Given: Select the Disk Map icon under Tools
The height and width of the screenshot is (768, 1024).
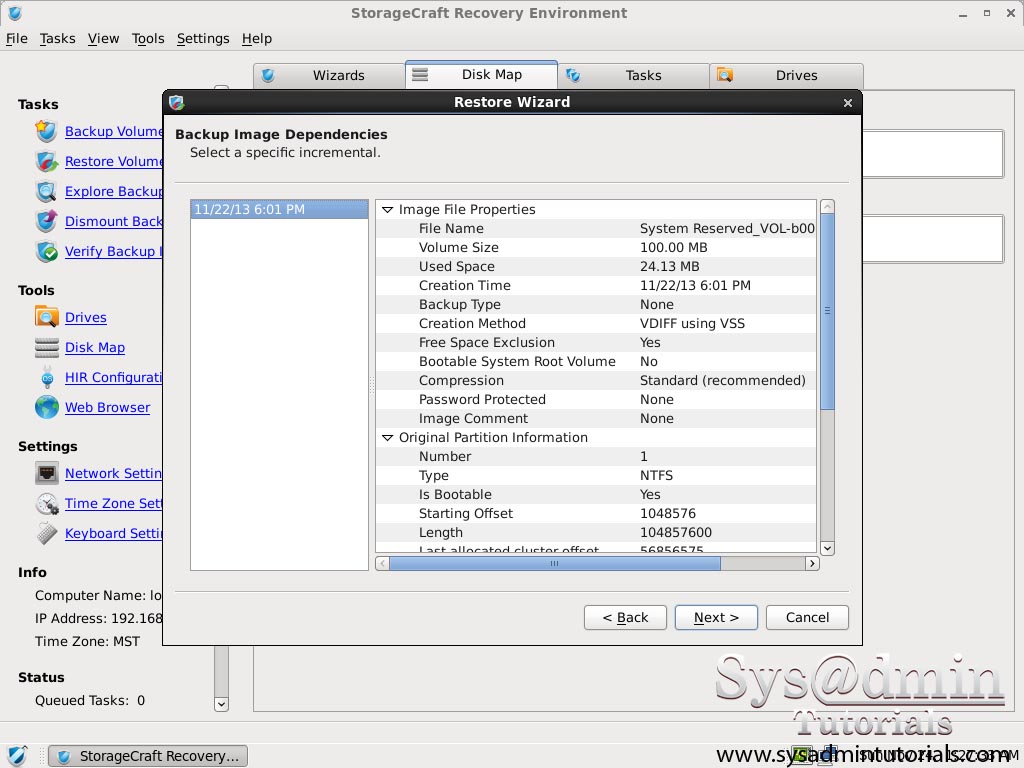Looking at the screenshot, I should 46,347.
